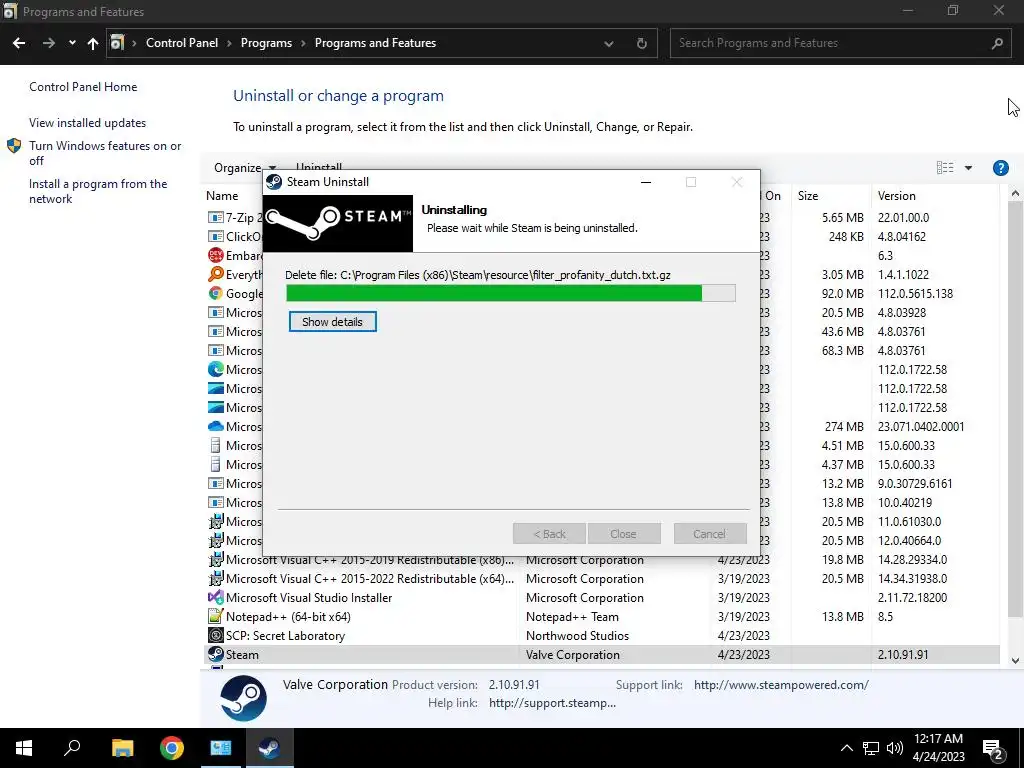
Task: Click the large Steam logo in details pane
Action: [x=243, y=698]
